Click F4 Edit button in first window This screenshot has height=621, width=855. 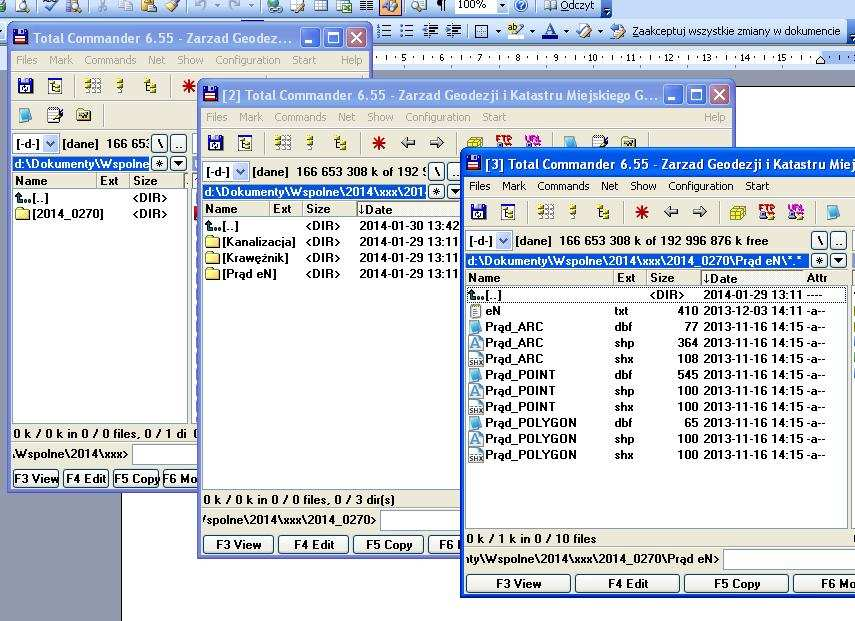[x=86, y=479]
